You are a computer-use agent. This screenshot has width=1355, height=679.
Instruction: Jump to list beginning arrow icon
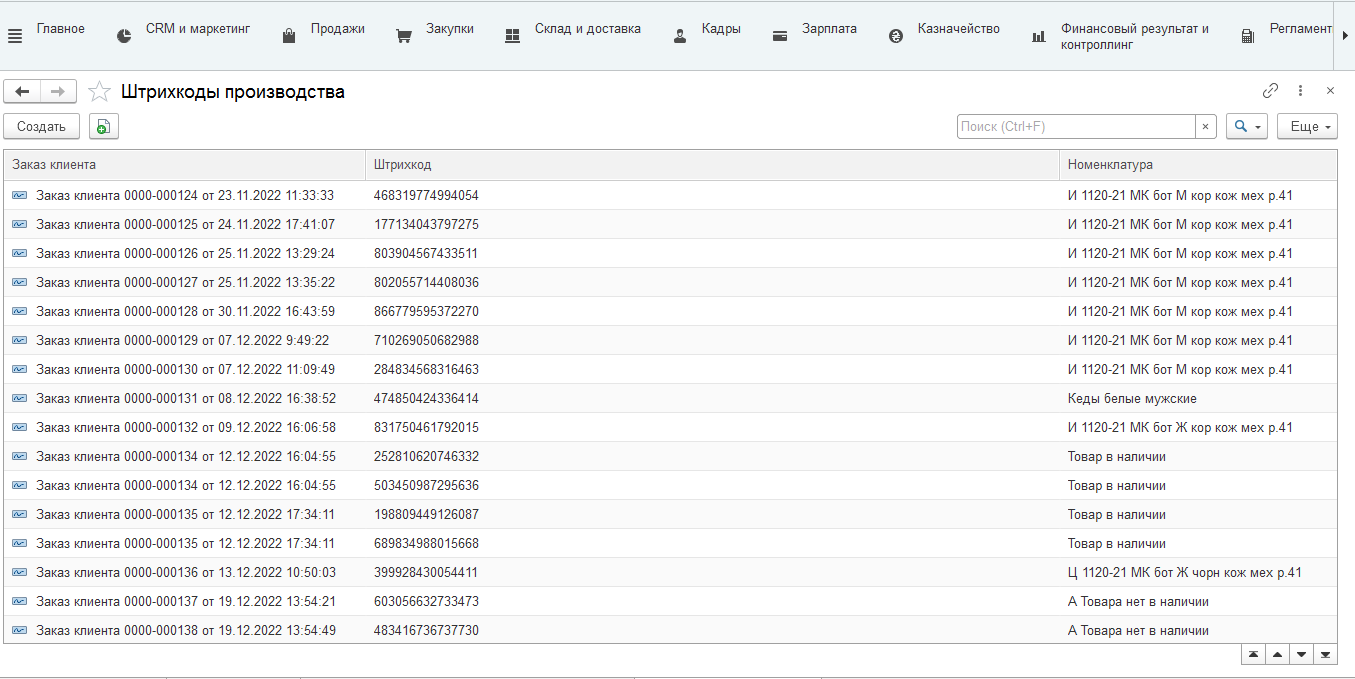pyautogui.click(x=1253, y=655)
